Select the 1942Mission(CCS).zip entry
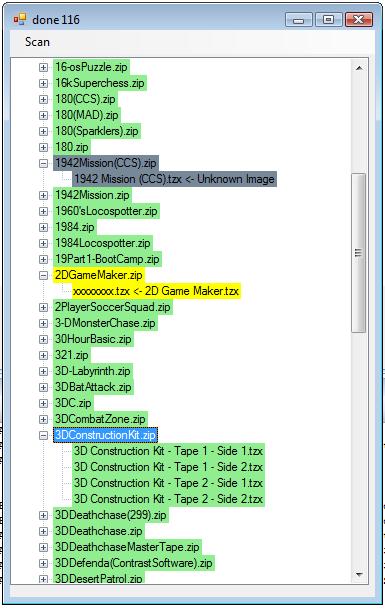 tap(106, 163)
